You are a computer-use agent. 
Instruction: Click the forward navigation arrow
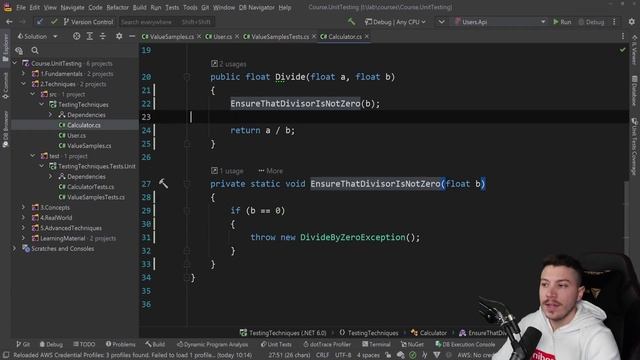point(22,22)
